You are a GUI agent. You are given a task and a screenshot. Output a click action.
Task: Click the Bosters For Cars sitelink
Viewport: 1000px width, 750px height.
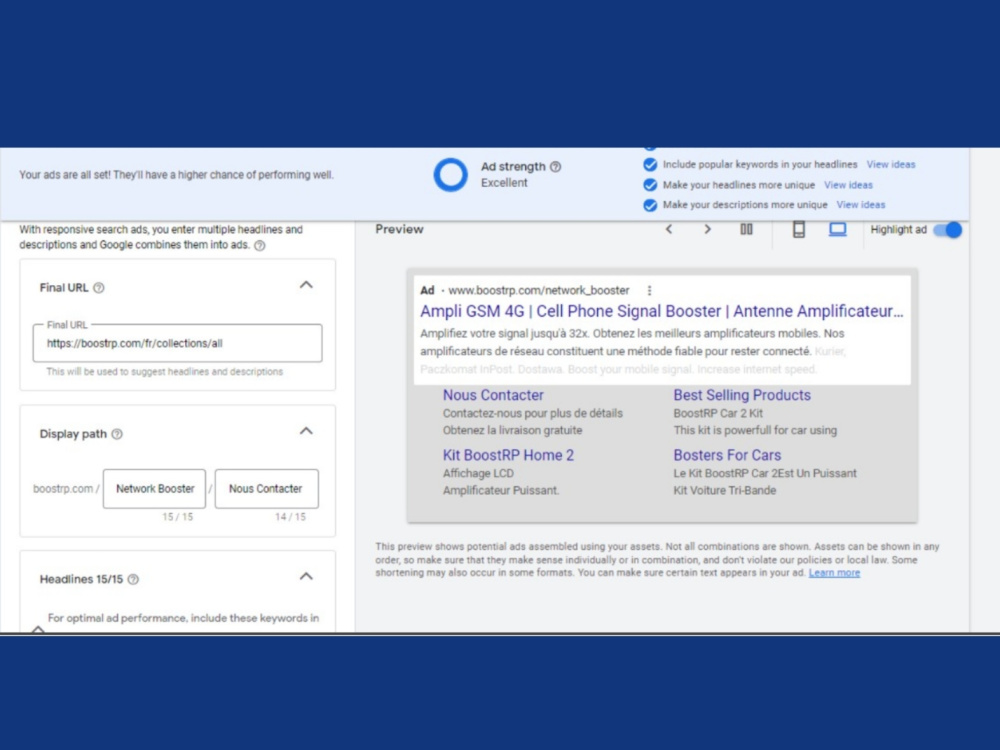pyautogui.click(x=727, y=455)
